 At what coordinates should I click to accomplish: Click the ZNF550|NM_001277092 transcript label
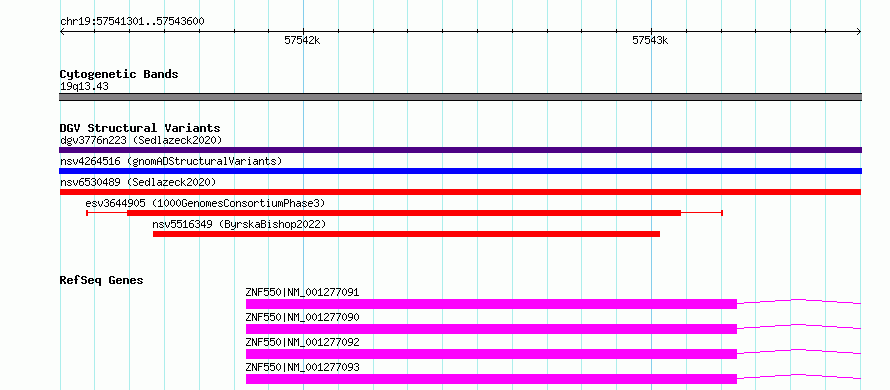click(x=303, y=342)
